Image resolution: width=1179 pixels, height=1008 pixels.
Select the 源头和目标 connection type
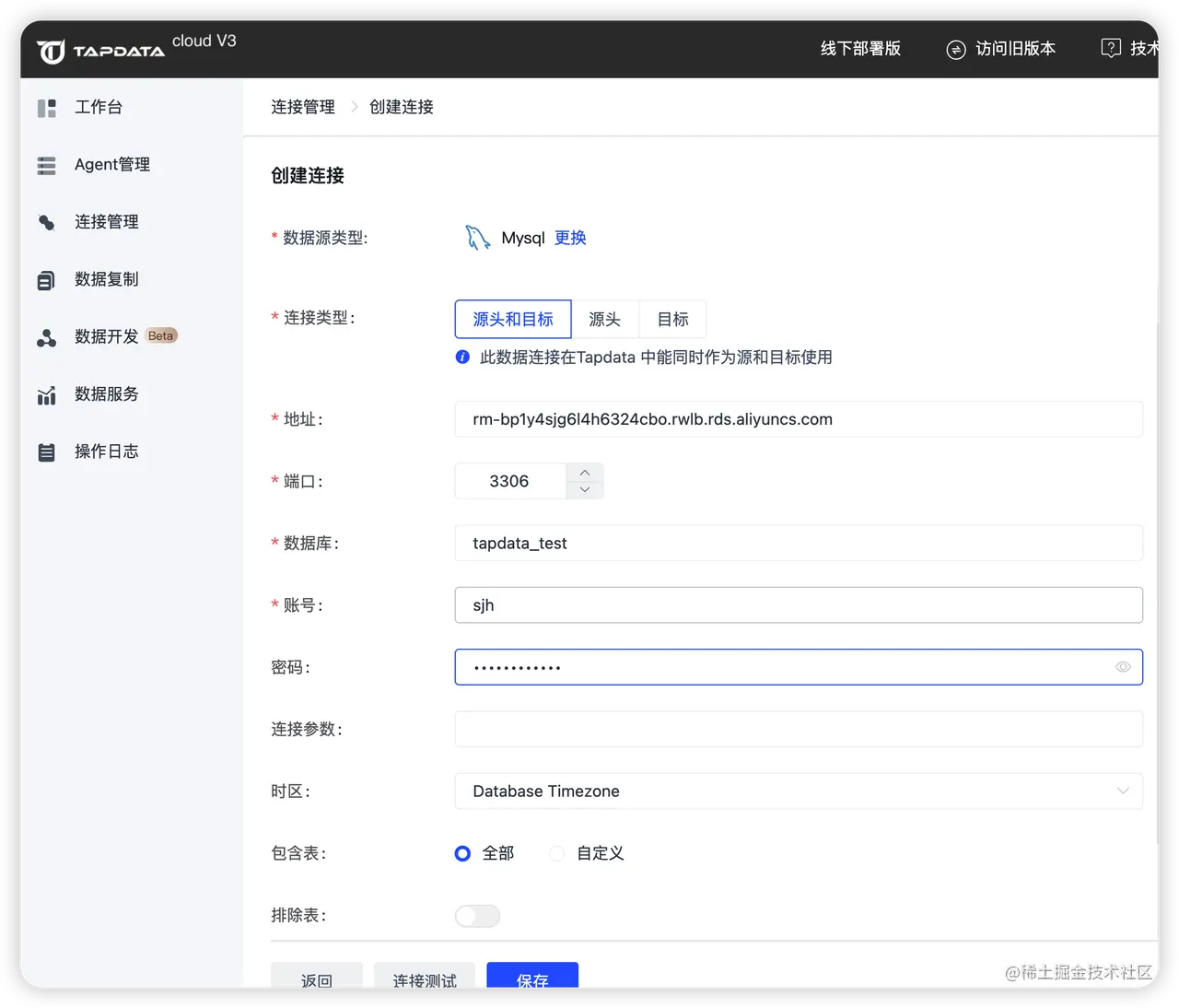pyautogui.click(x=513, y=320)
